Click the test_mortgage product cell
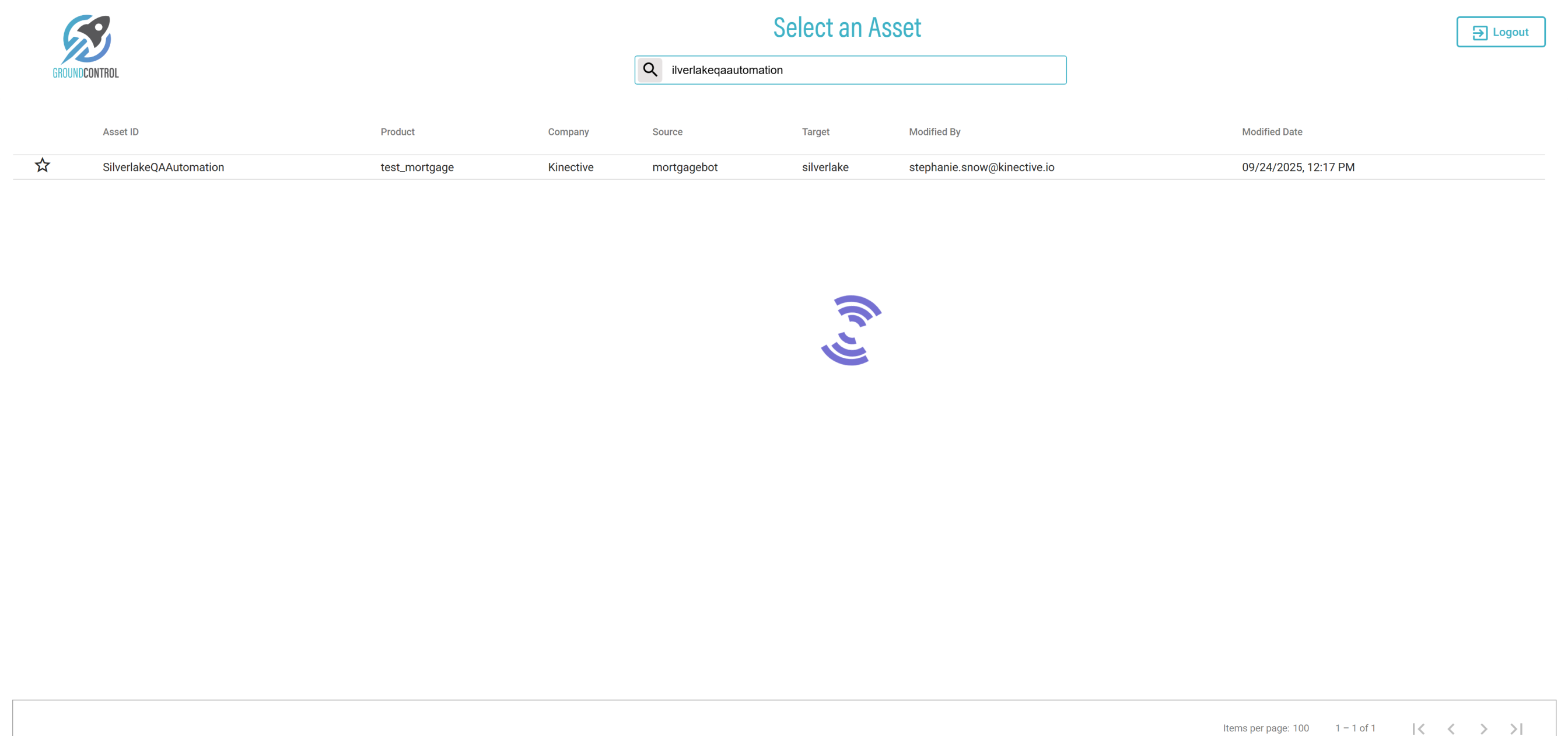1568x736 pixels. coord(417,167)
